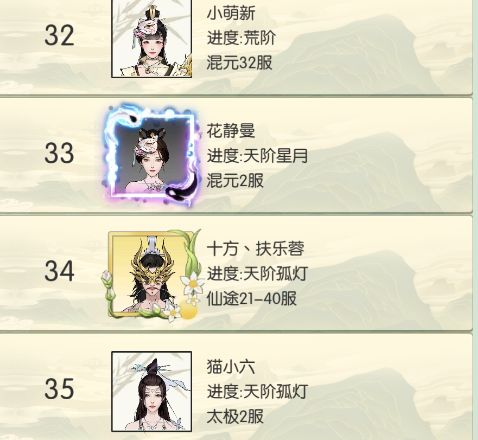Click 仙途21-40服 server label

coord(252,299)
